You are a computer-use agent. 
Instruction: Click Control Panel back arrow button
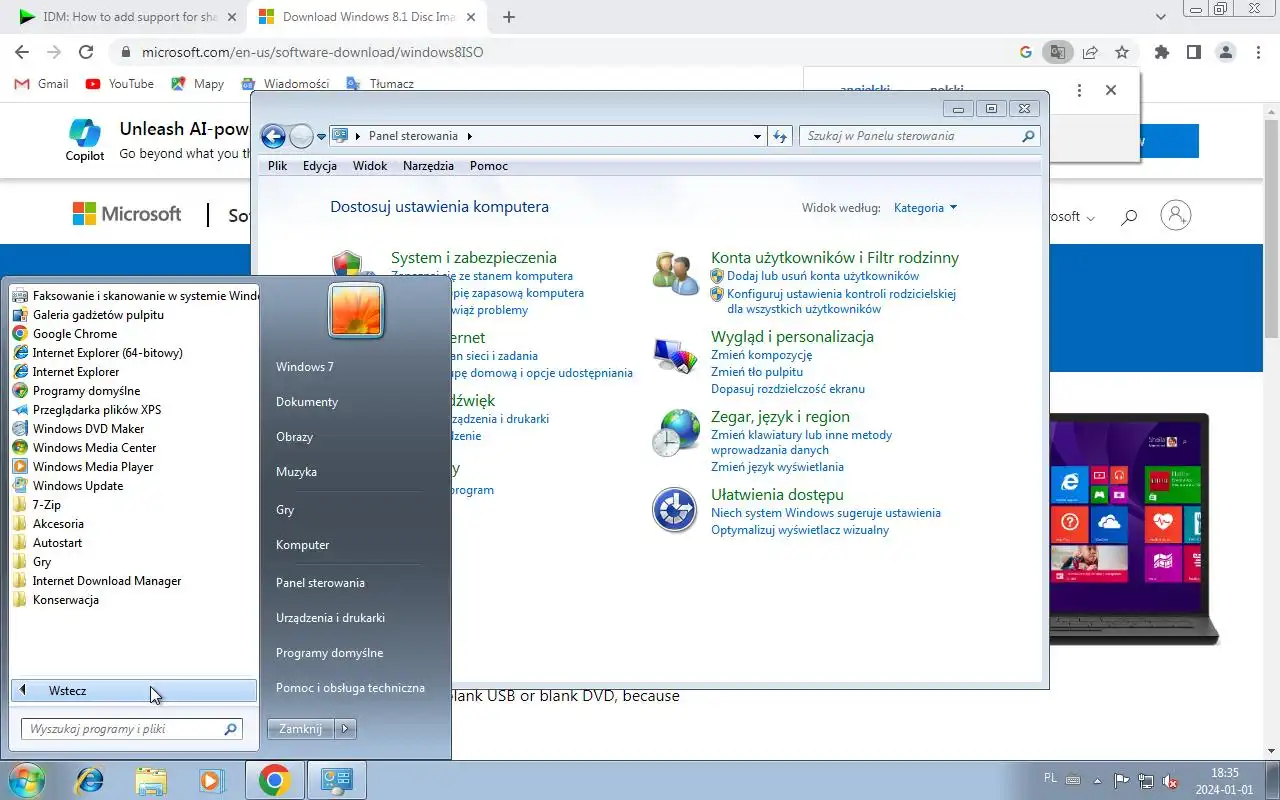[273, 136]
